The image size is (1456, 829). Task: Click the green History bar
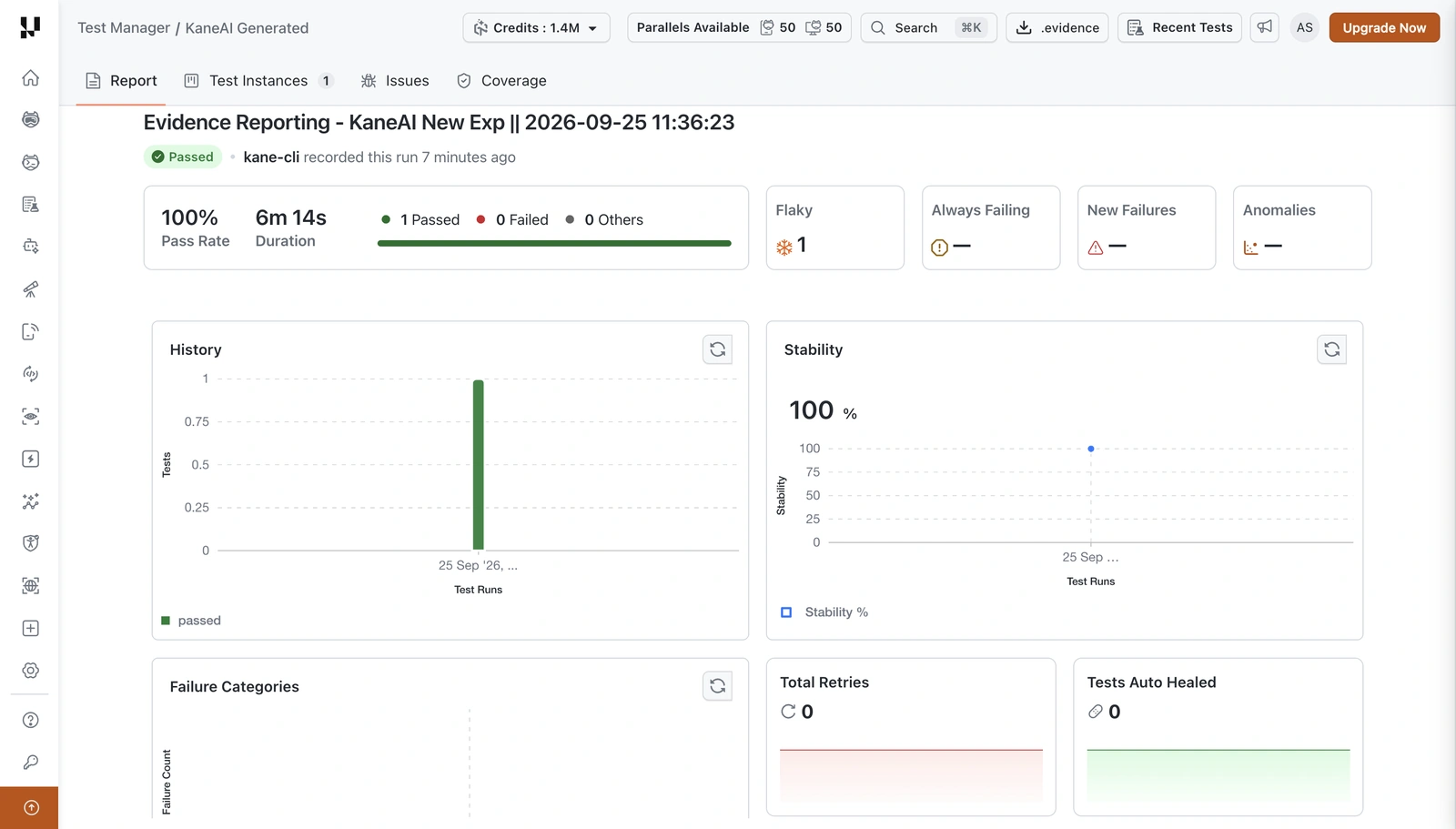tap(478, 464)
